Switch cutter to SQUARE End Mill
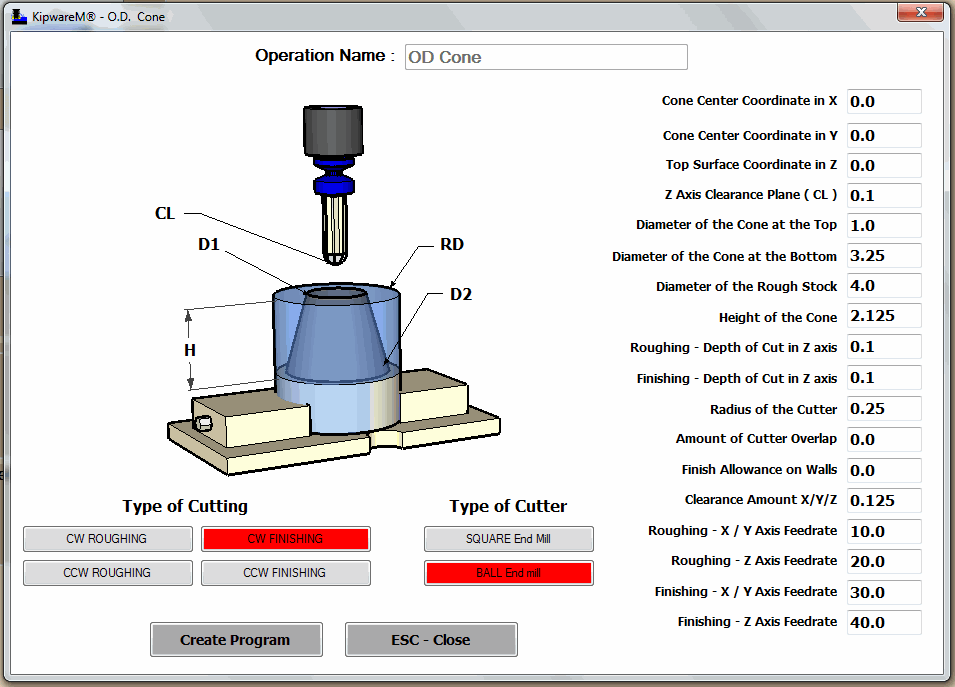Viewport: 955px width, 687px height. coord(508,539)
